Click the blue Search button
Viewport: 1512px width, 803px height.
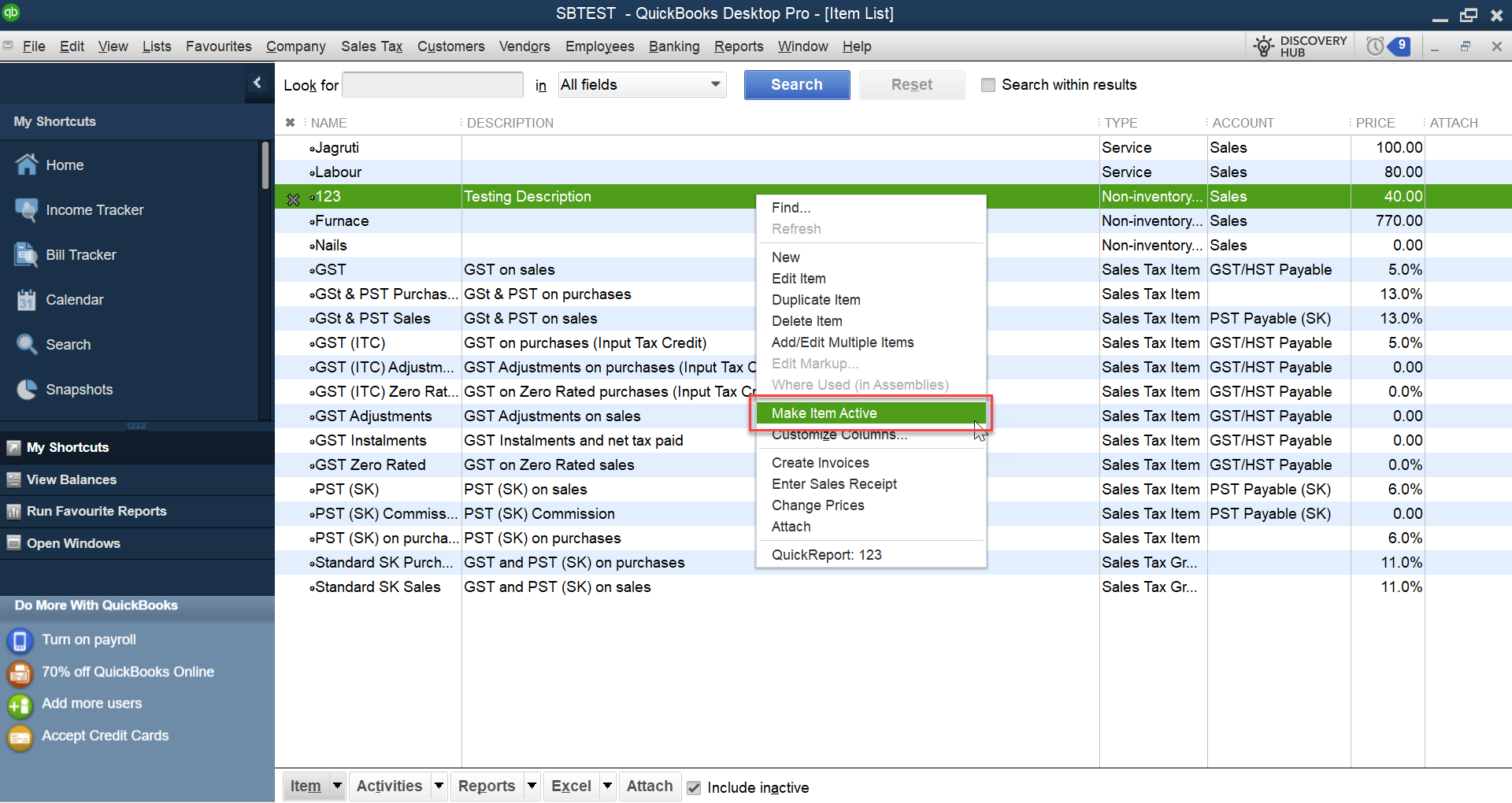click(796, 84)
